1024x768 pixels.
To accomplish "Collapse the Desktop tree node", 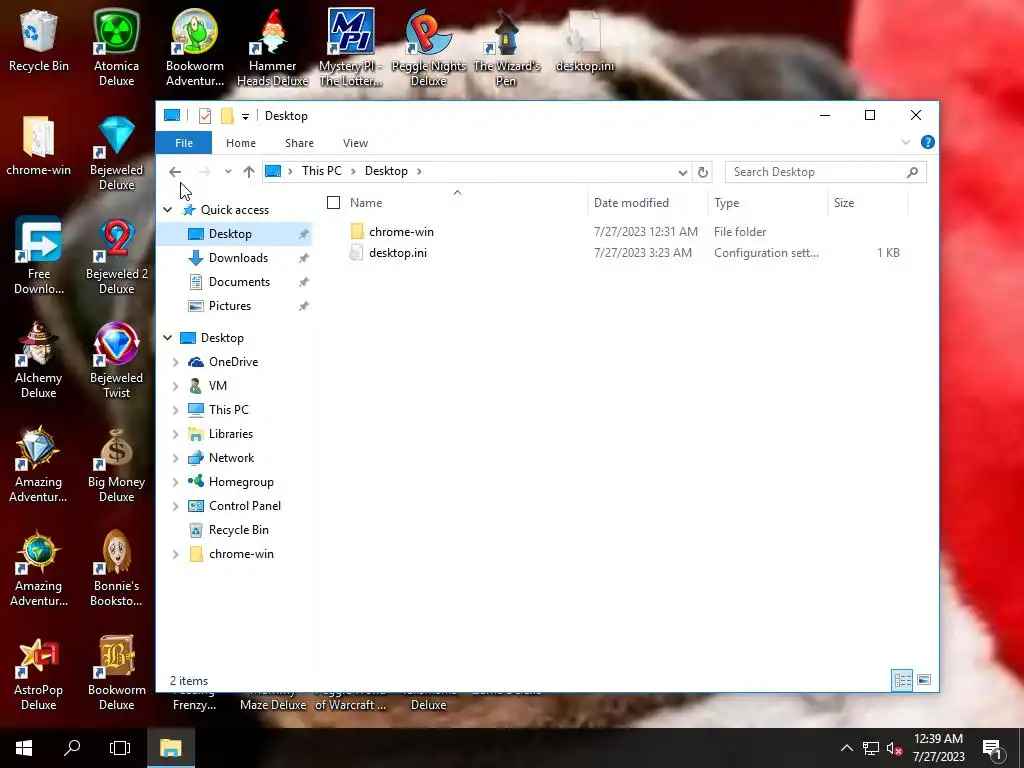I will pos(168,338).
